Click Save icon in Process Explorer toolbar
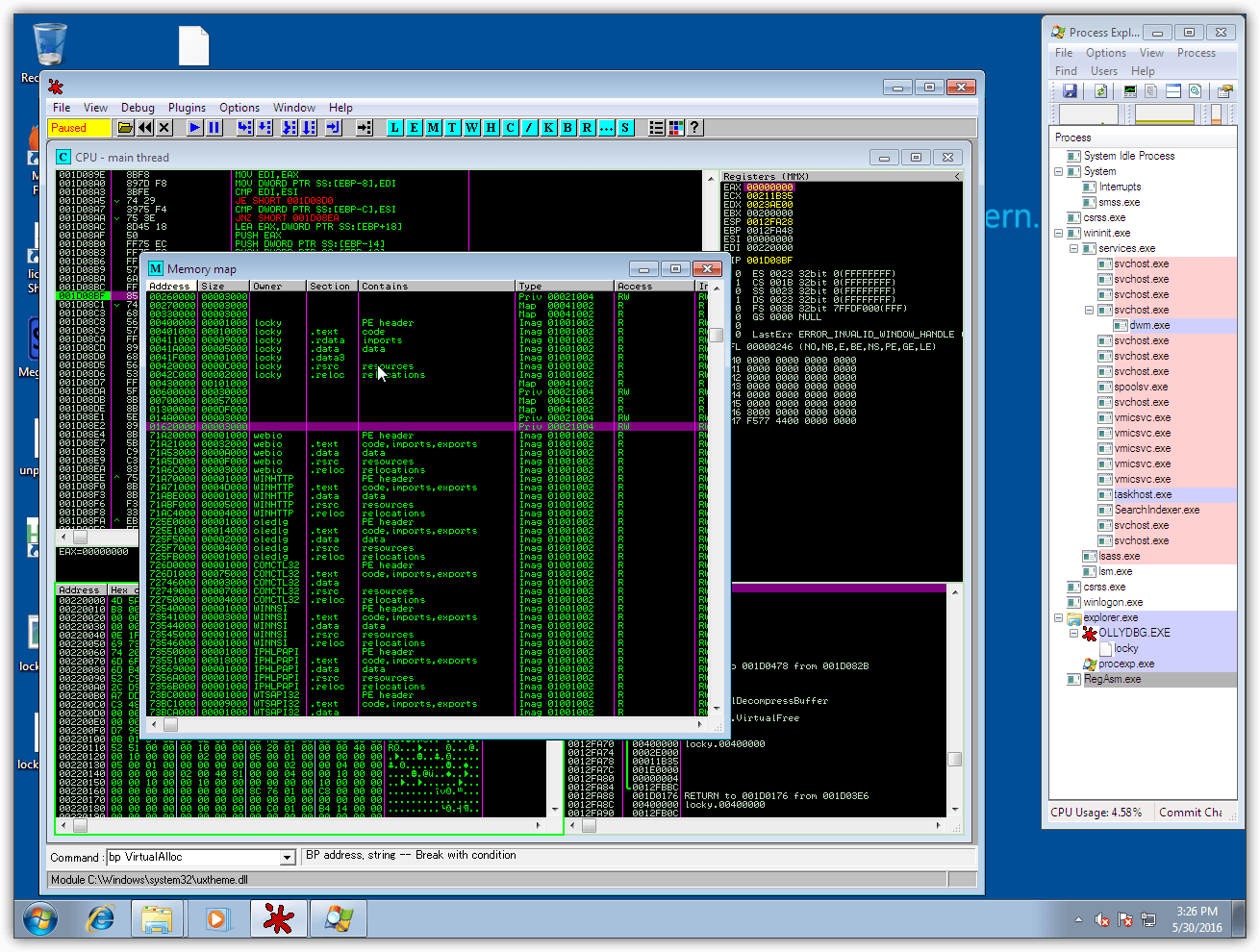Screen dimensions: 1260x952 pos(1070,91)
